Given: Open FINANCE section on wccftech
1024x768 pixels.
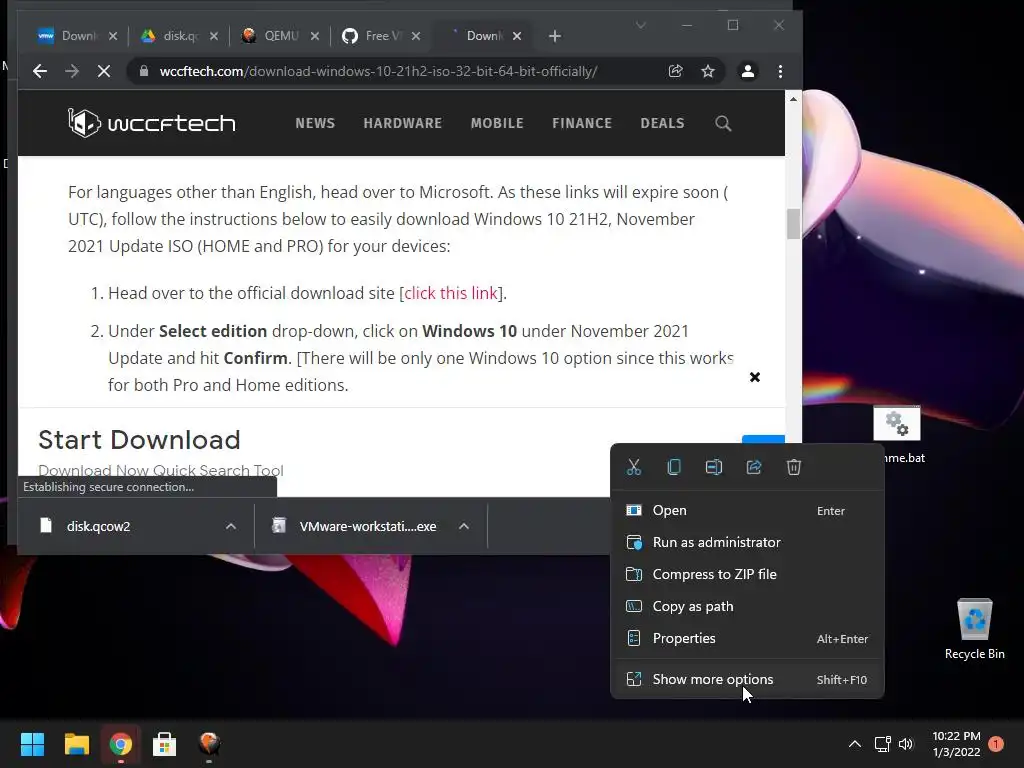Looking at the screenshot, I should tap(582, 123).
